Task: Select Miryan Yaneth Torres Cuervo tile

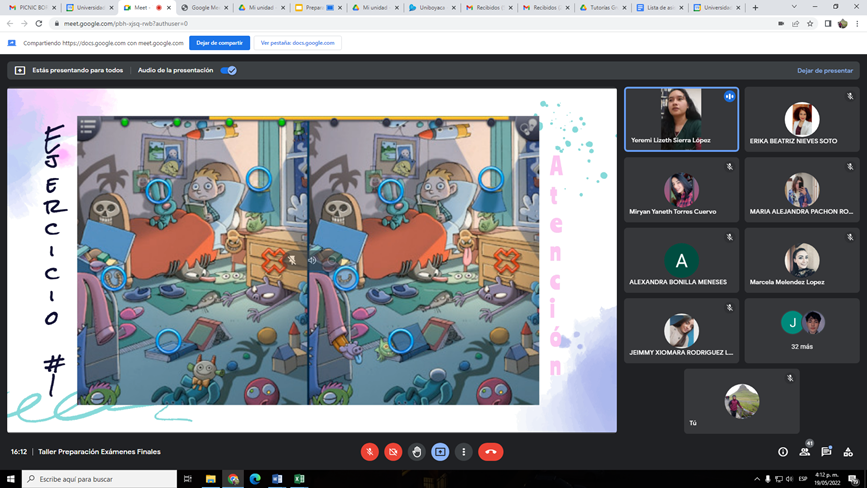Action: tap(681, 190)
